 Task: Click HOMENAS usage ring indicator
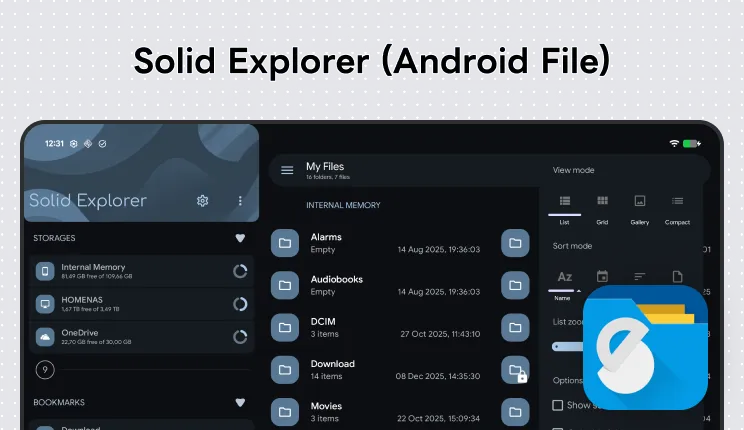coord(240,304)
